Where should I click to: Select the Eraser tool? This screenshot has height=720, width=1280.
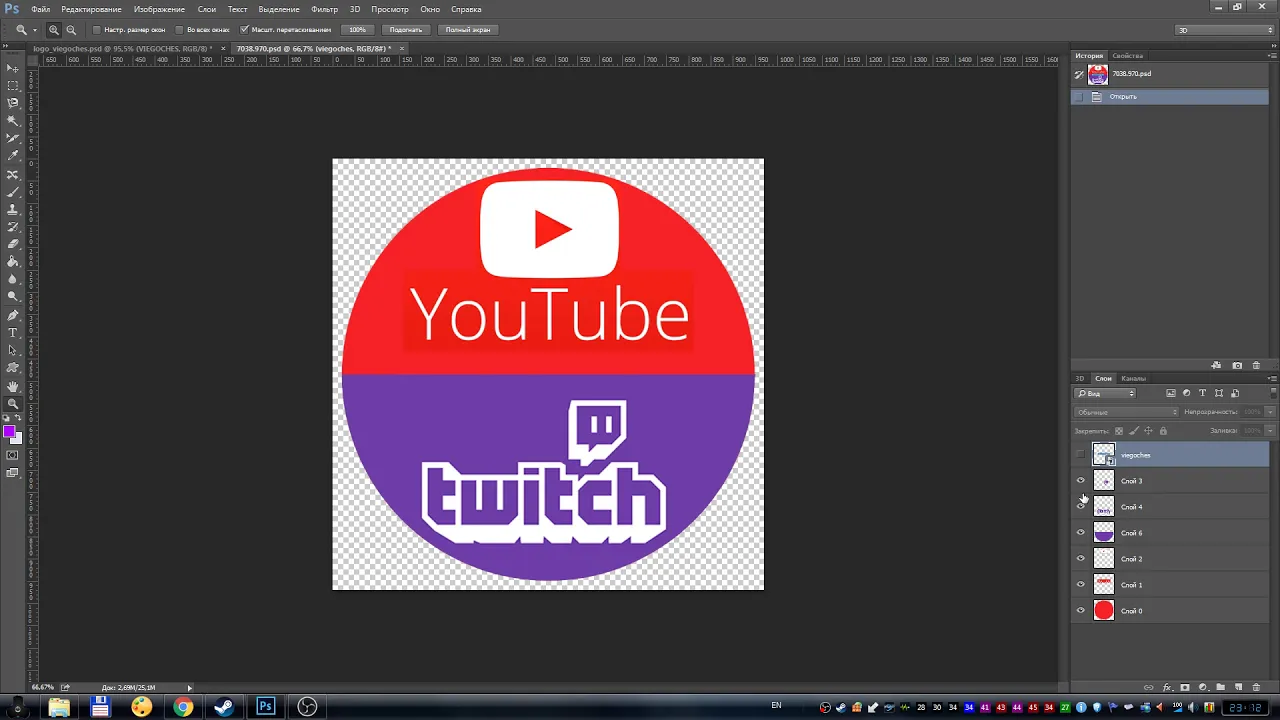coord(13,244)
